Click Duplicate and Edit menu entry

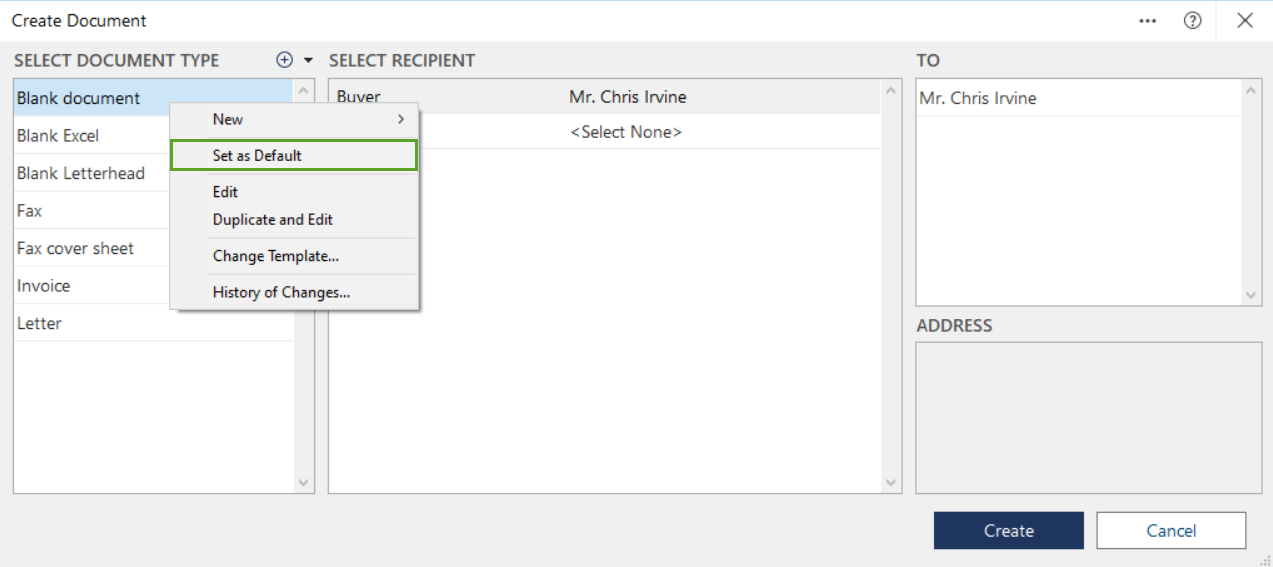pyautogui.click(x=272, y=220)
